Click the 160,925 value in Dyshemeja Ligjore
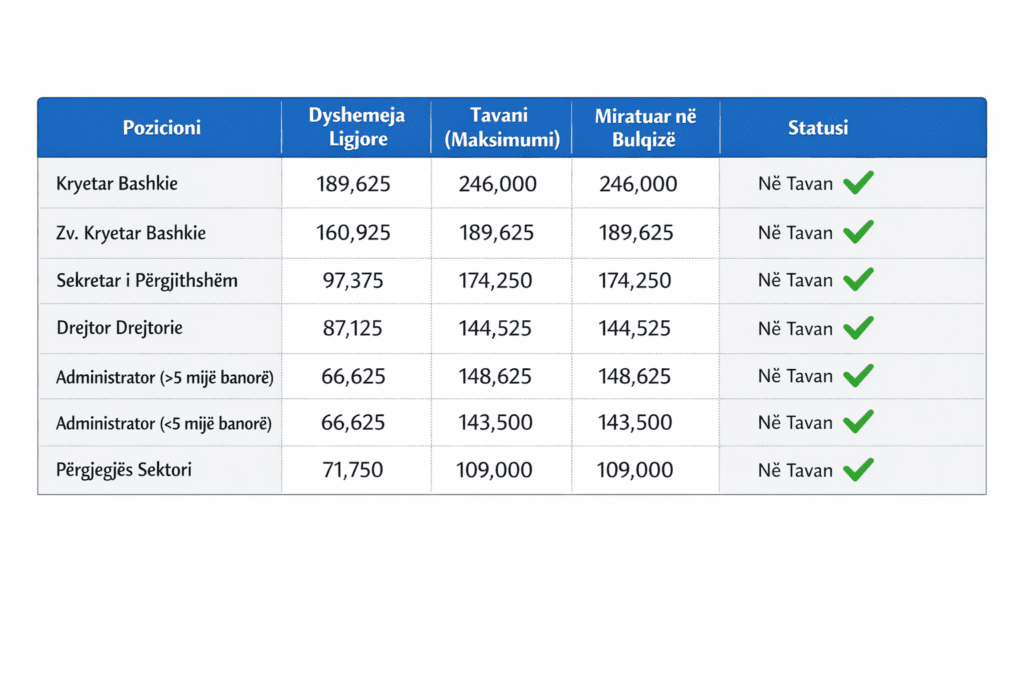Screen dimensions: 1024x683 353,233
